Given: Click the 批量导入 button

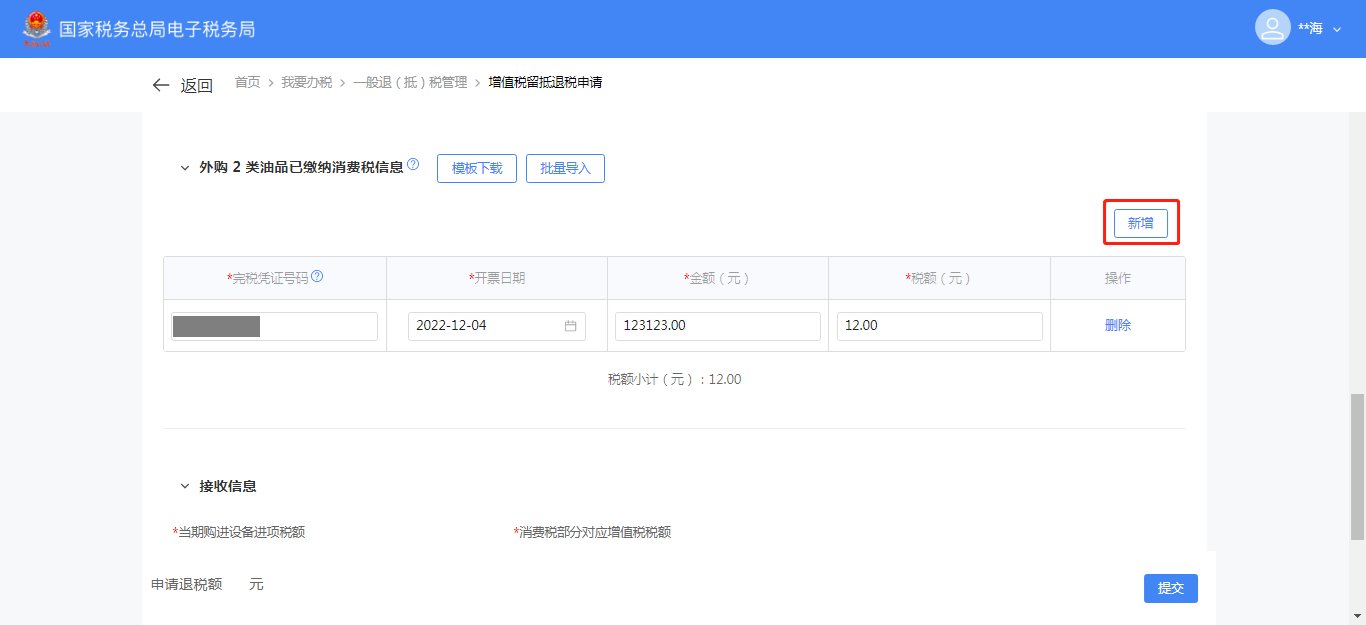Looking at the screenshot, I should [x=565, y=169].
